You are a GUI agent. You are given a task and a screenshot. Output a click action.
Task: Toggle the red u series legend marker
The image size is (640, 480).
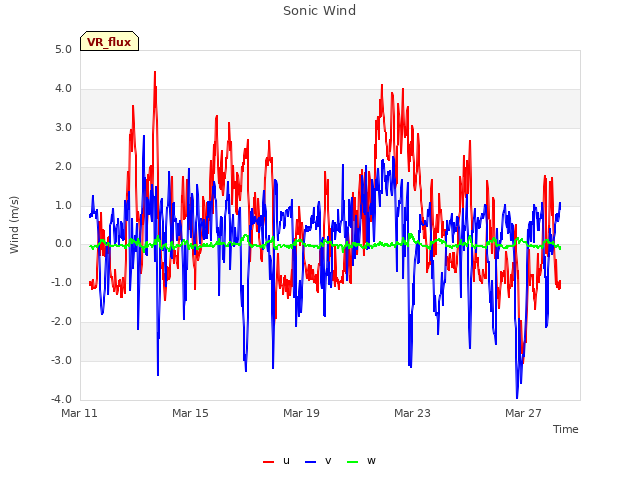[x=268, y=462]
